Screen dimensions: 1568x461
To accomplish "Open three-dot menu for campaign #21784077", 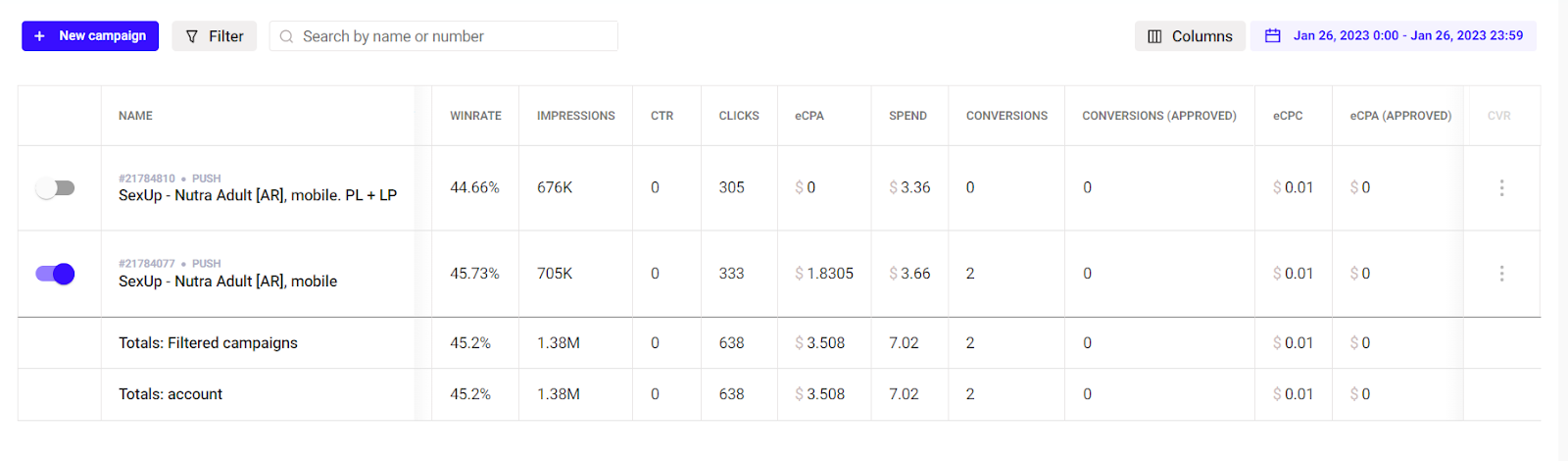I will coord(1501,274).
